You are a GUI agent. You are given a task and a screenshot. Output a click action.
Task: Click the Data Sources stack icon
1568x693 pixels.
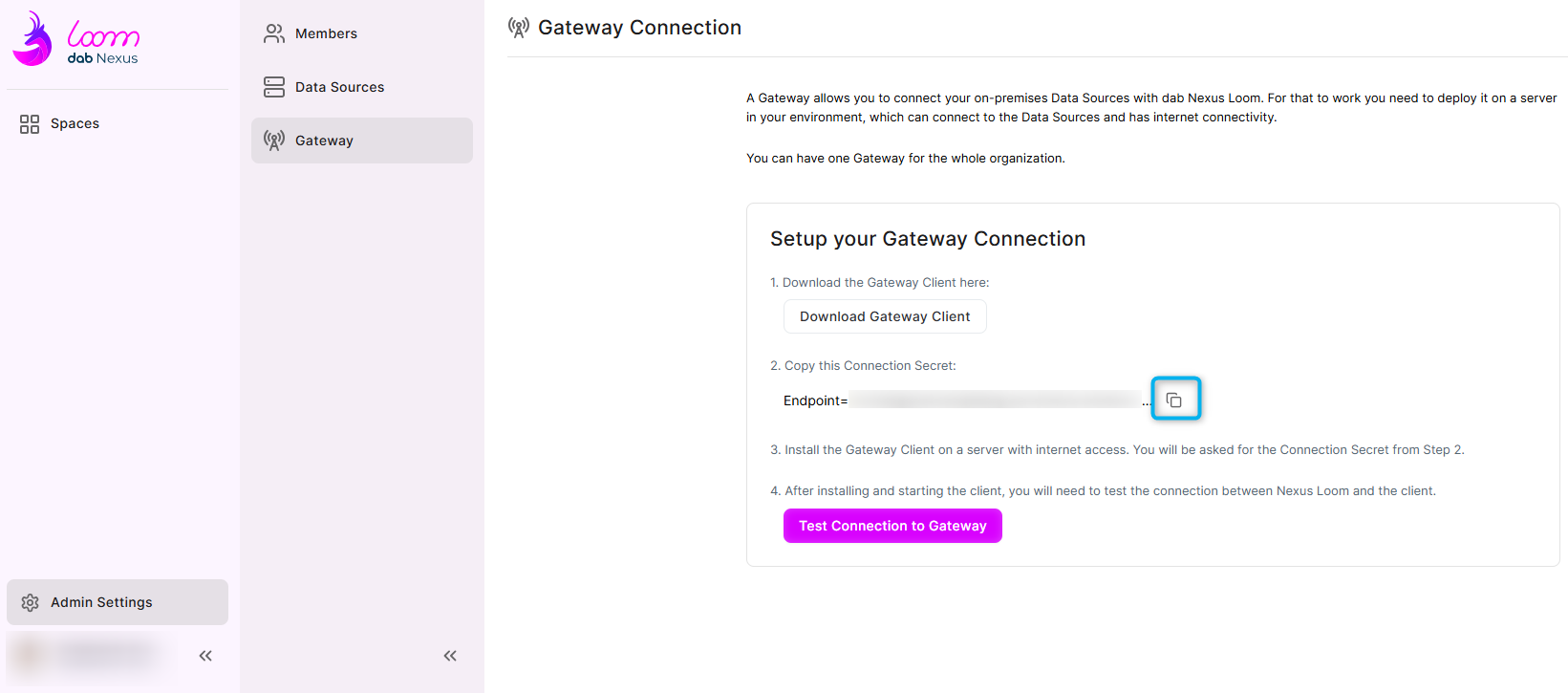tap(274, 86)
